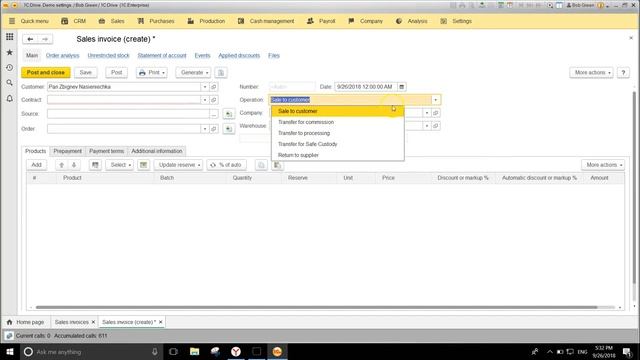Open the sections panel grid icon
This screenshot has width=640, height=360.
point(9,37)
